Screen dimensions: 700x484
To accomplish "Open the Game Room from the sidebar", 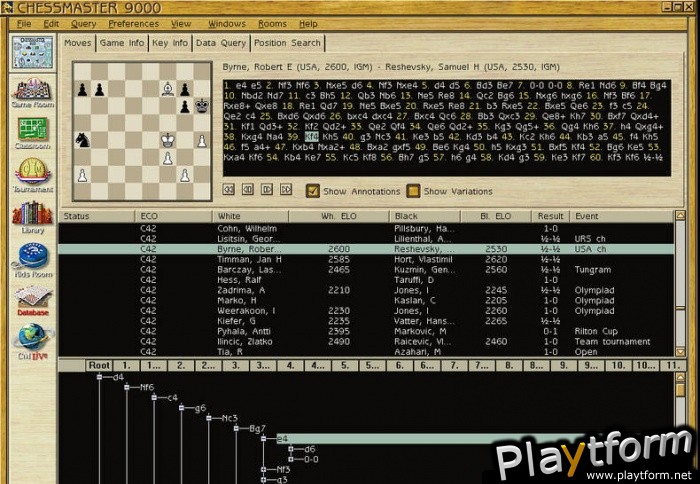I will coord(33,93).
